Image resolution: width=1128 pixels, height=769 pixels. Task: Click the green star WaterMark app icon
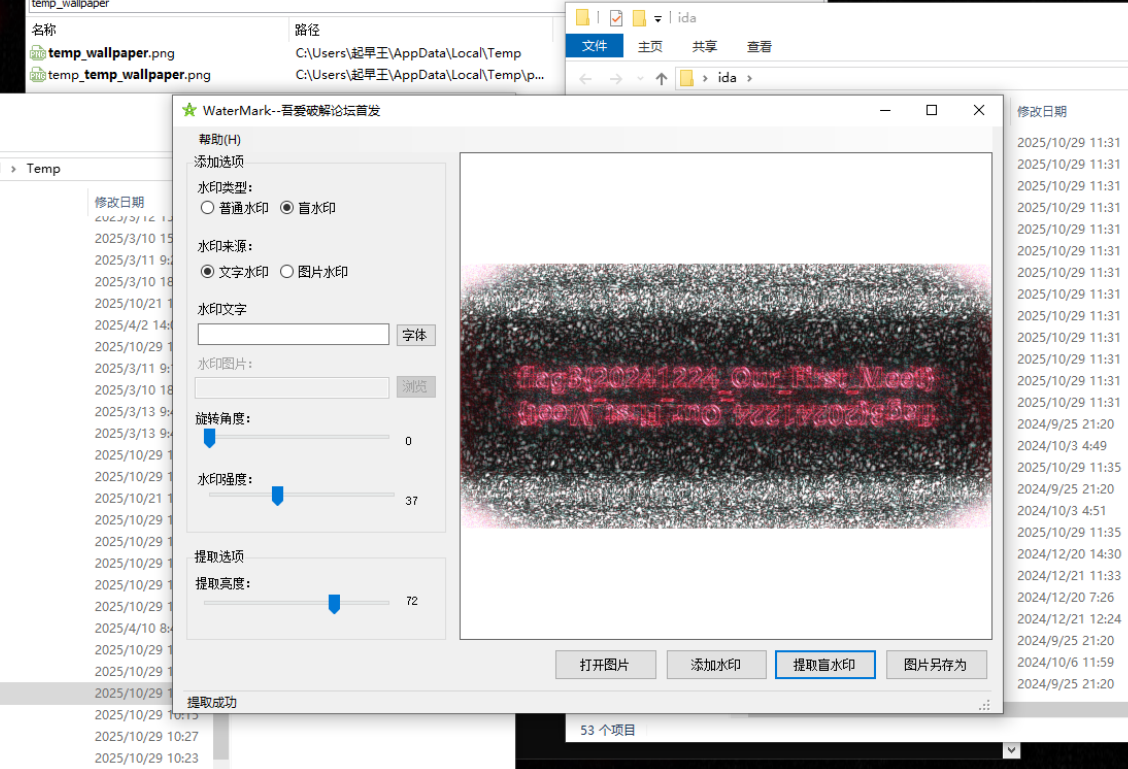click(x=189, y=110)
